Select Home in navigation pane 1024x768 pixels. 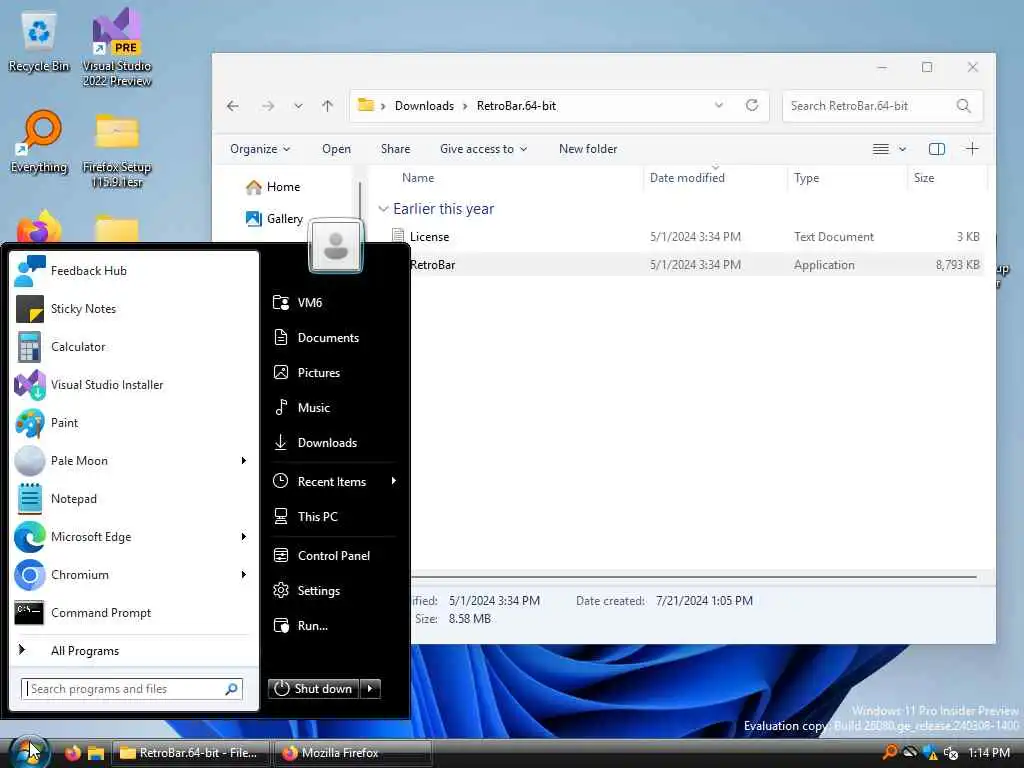click(283, 187)
